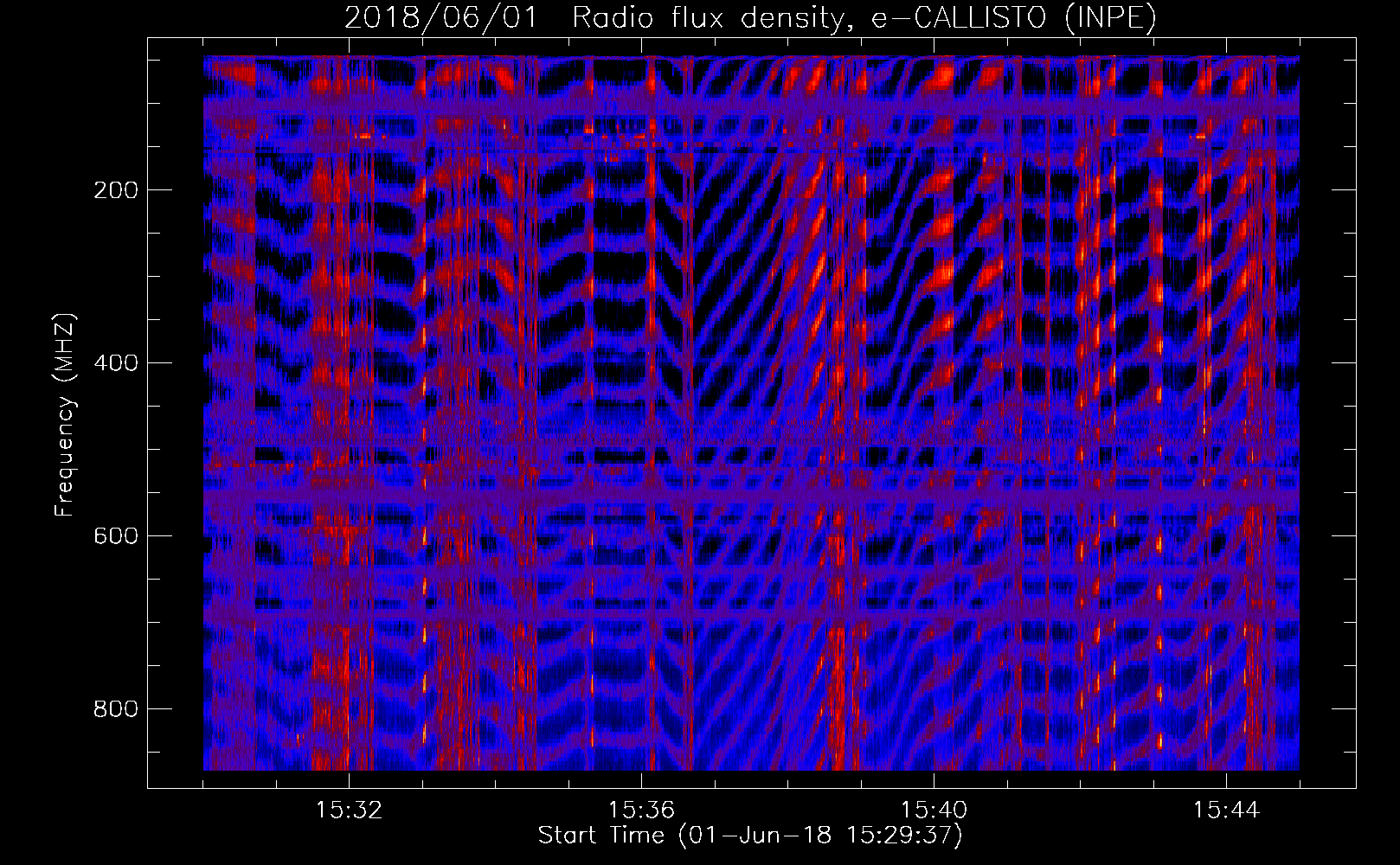Click the 15:44 time tick label
This screenshot has height=865, width=1400.
[x=1226, y=811]
